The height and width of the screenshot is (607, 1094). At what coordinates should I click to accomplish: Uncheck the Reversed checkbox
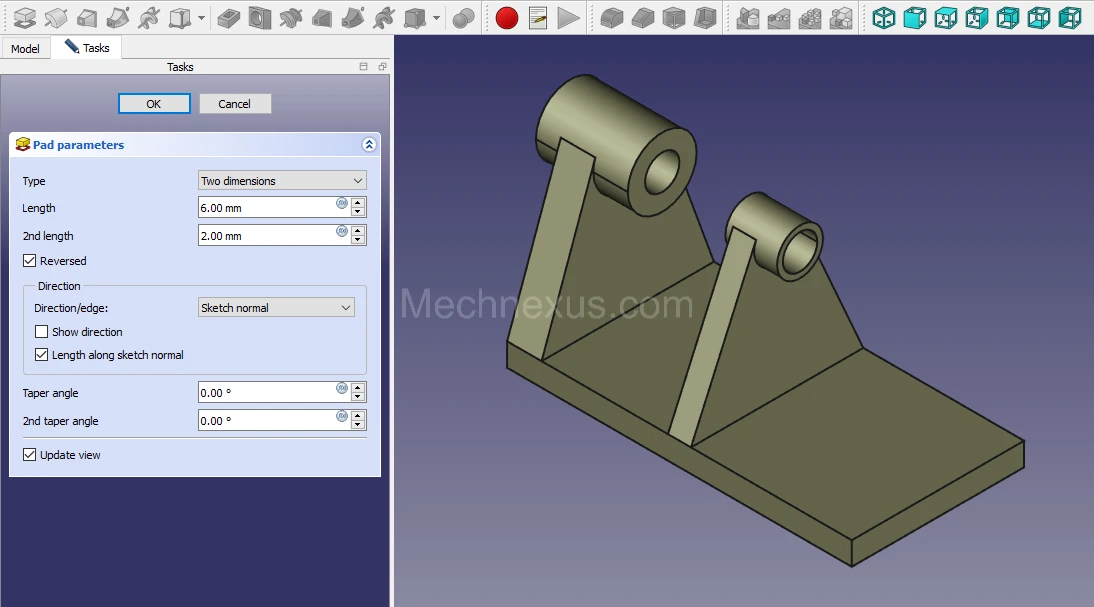[29, 261]
